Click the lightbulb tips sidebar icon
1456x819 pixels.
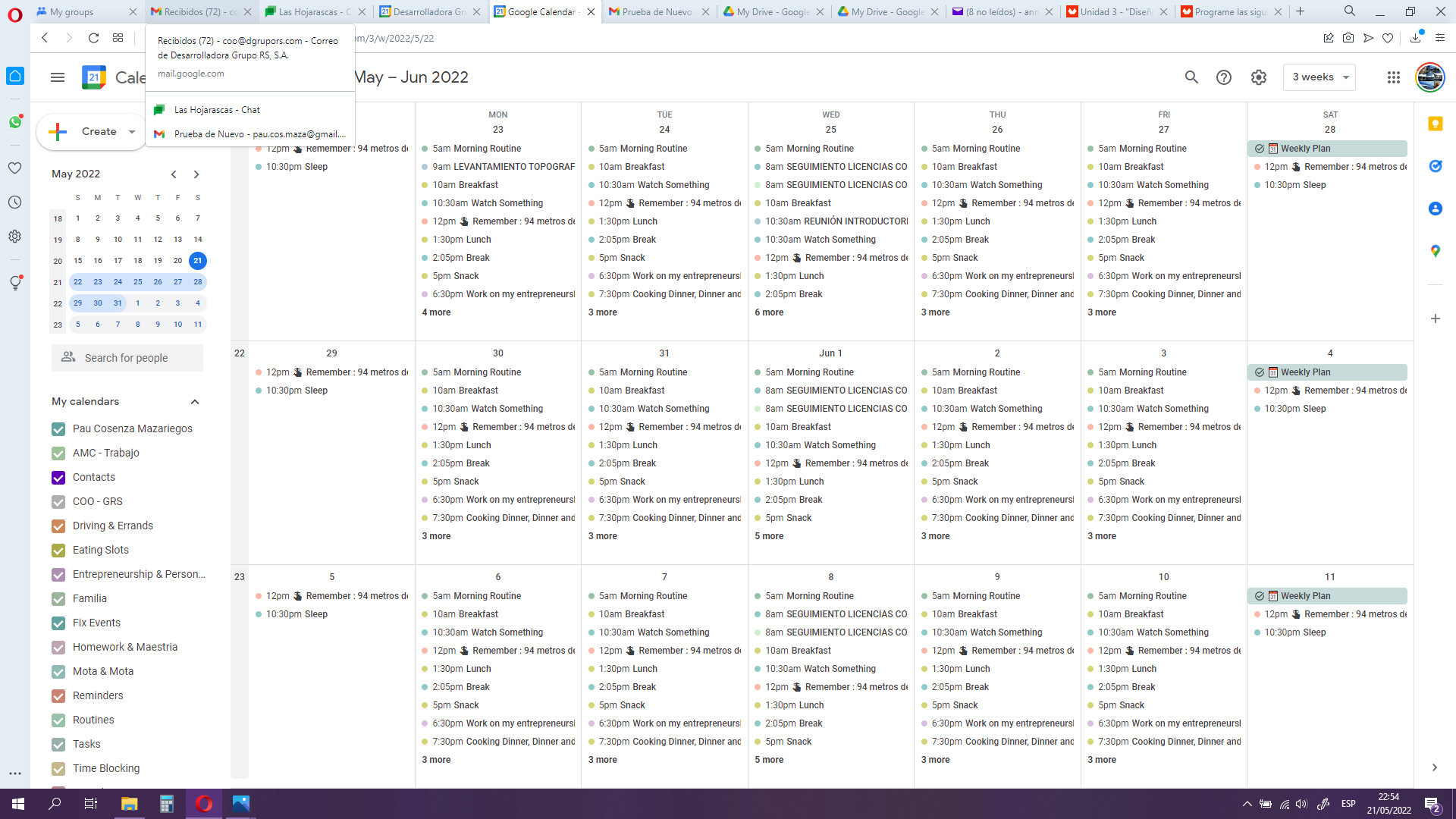tap(15, 283)
